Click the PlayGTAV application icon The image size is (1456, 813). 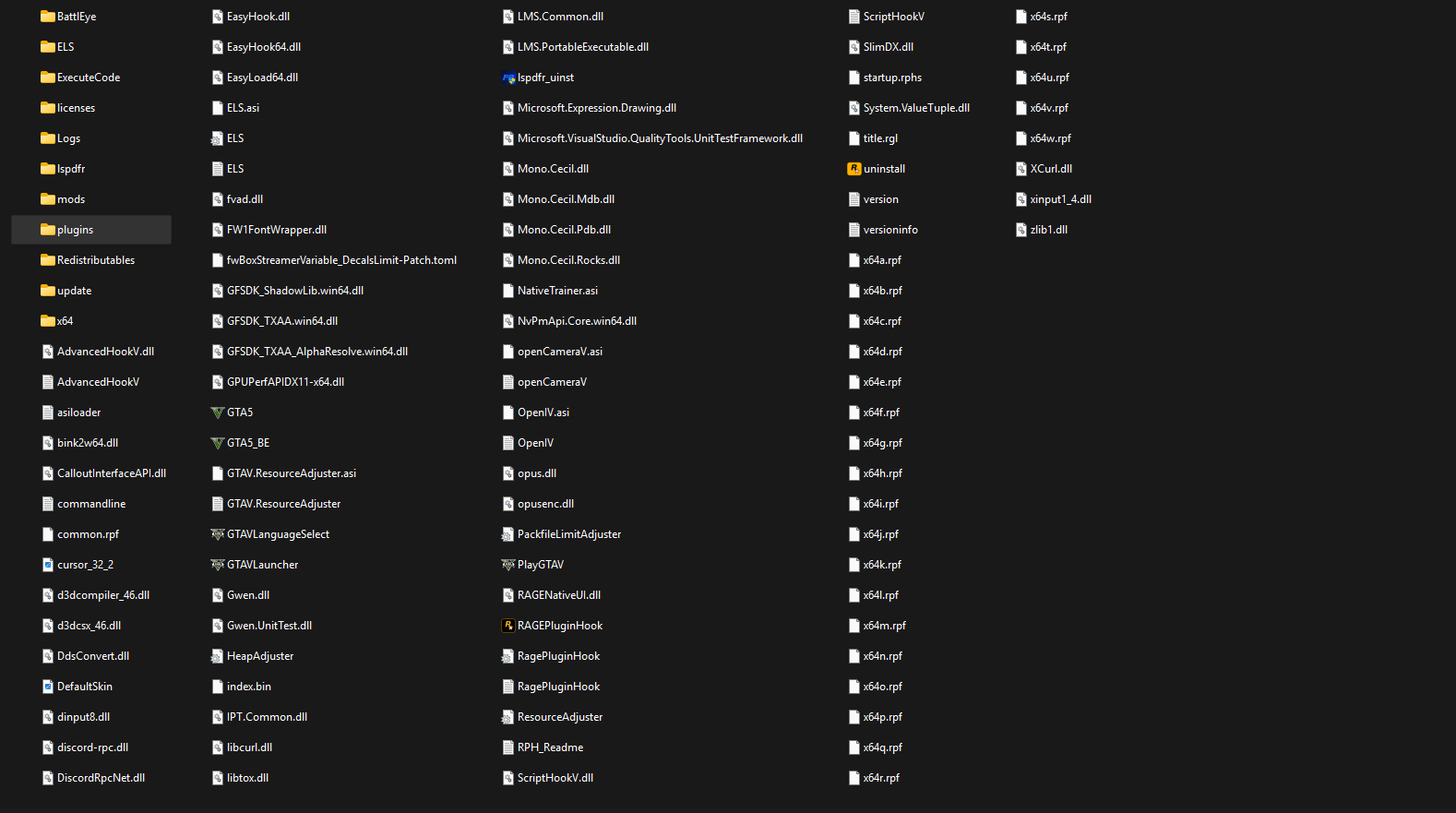tap(508, 565)
